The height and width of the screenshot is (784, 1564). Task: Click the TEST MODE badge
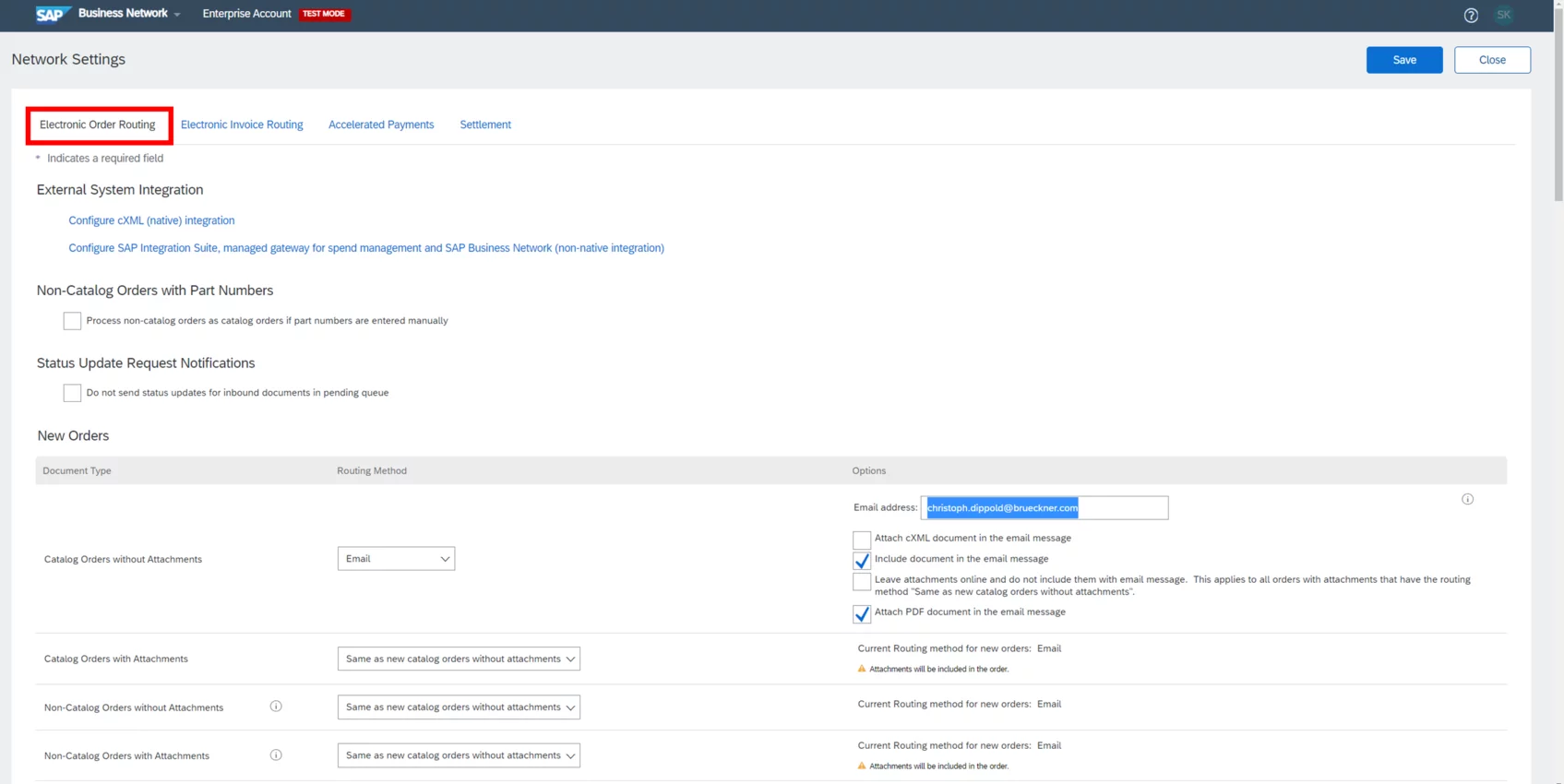[x=324, y=14]
